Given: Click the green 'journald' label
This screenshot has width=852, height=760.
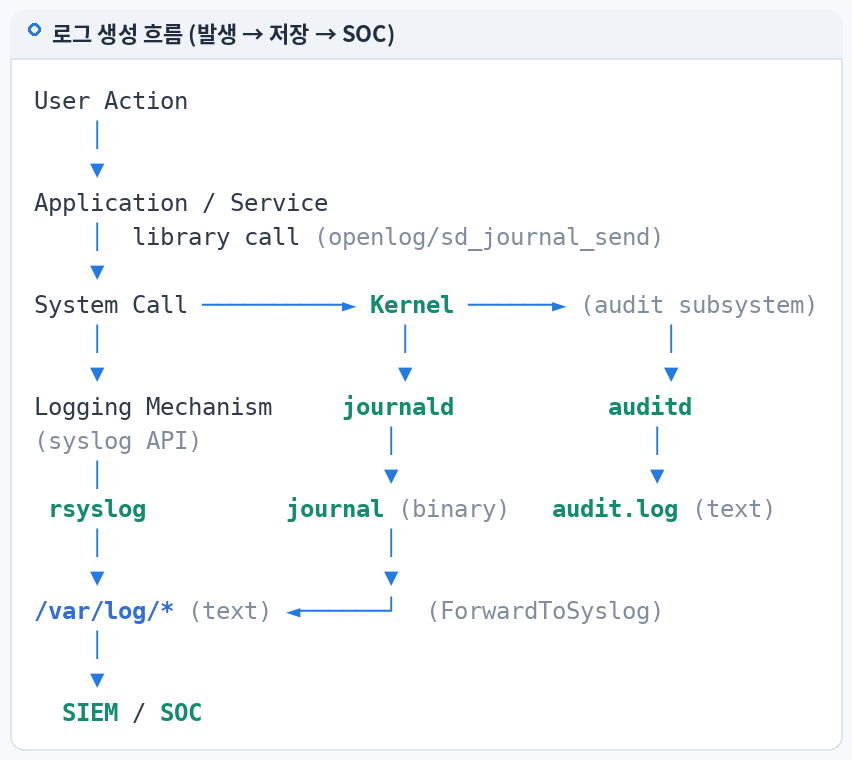Looking at the screenshot, I should click(398, 407).
